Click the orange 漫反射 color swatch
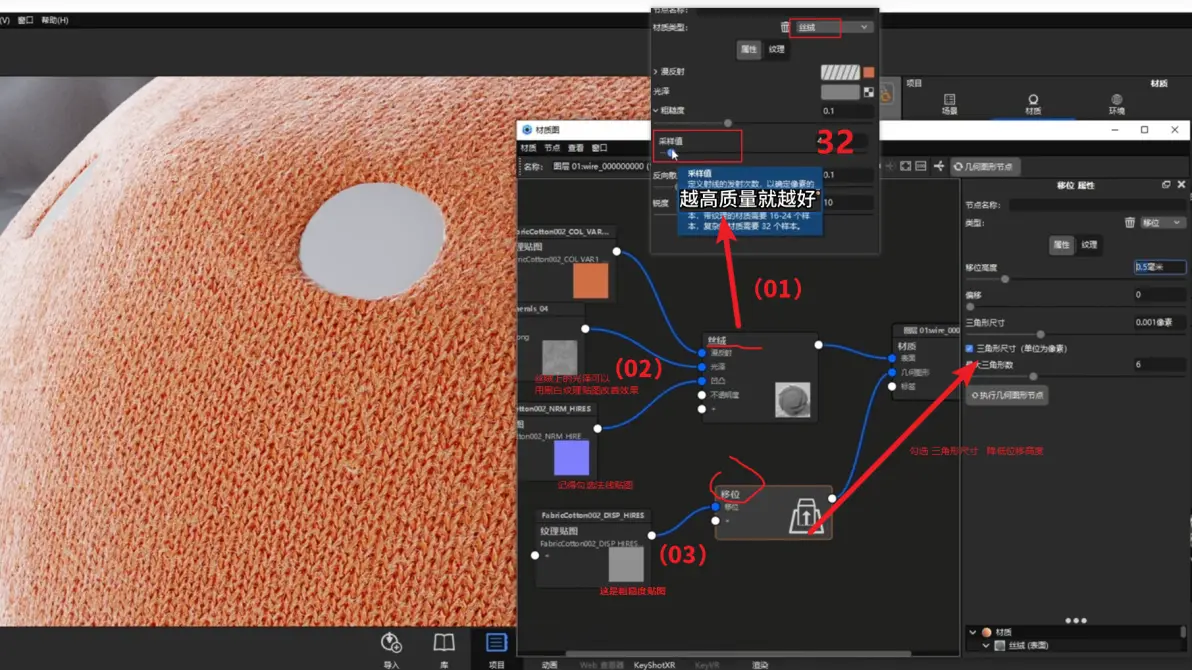Image resolution: width=1192 pixels, height=670 pixels. click(868, 72)
